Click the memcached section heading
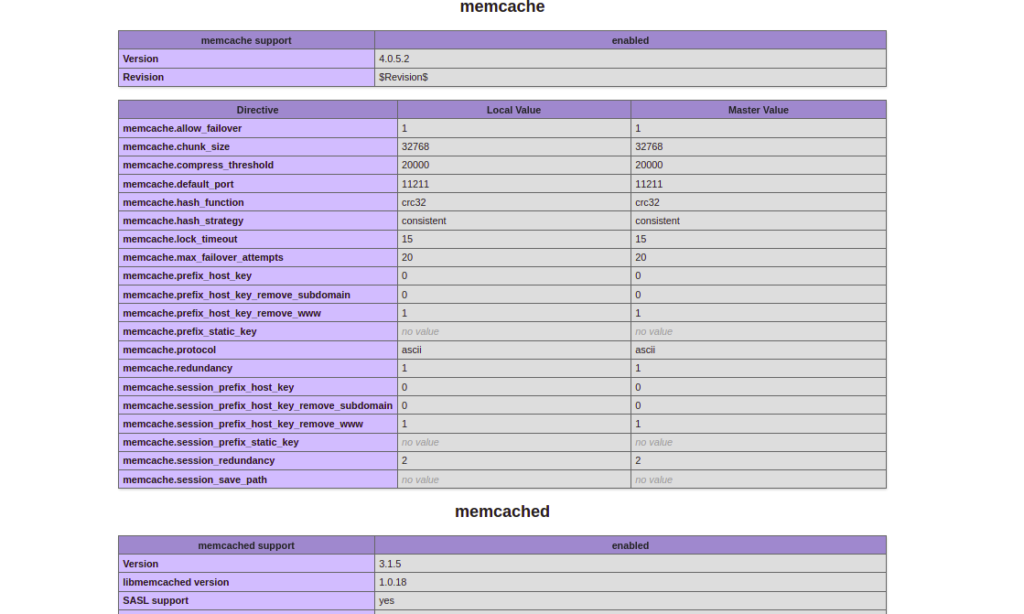Screen dimensions: 1024x614 [502, 511]
